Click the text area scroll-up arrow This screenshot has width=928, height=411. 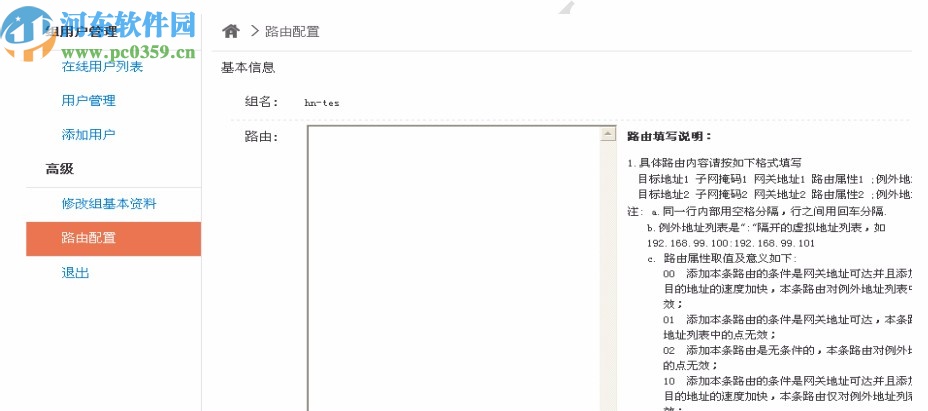click(x=608, y=134)
